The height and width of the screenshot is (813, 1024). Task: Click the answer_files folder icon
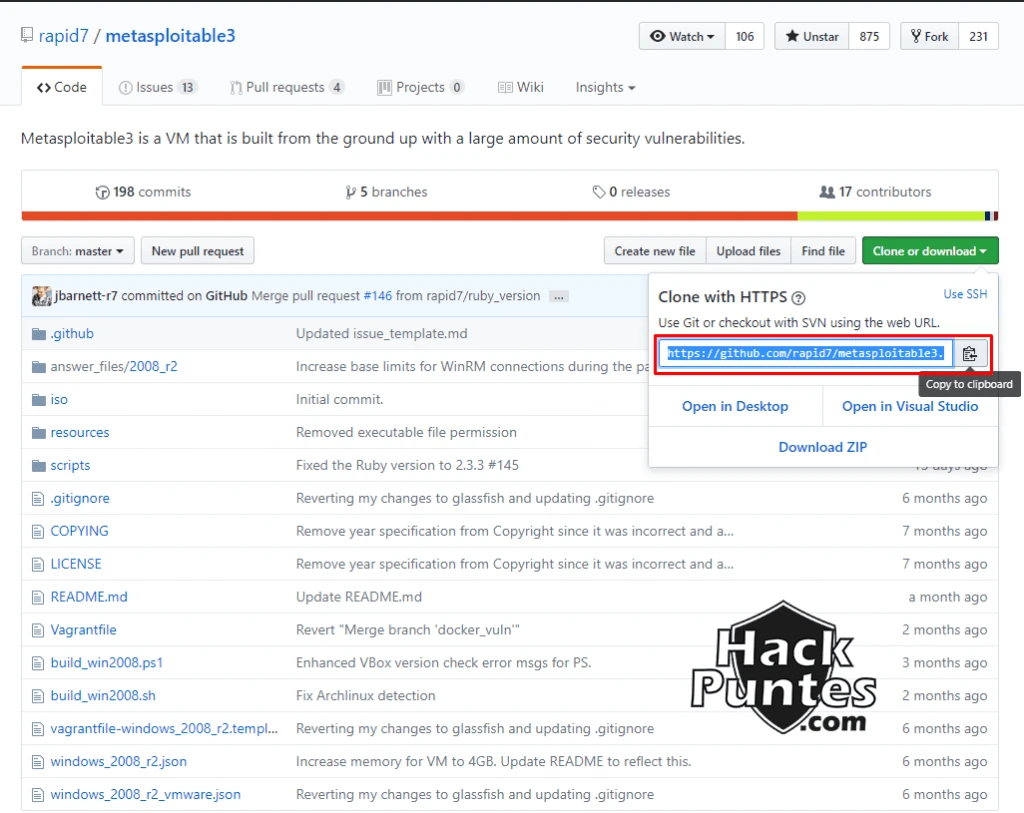tap(39, 366)
